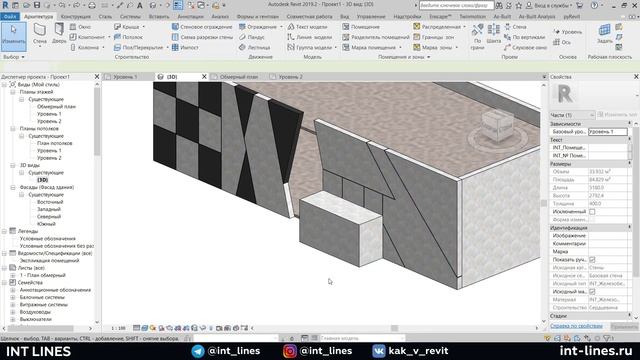
Task: Click the Задать work plane tool
Action: point(604,33)
